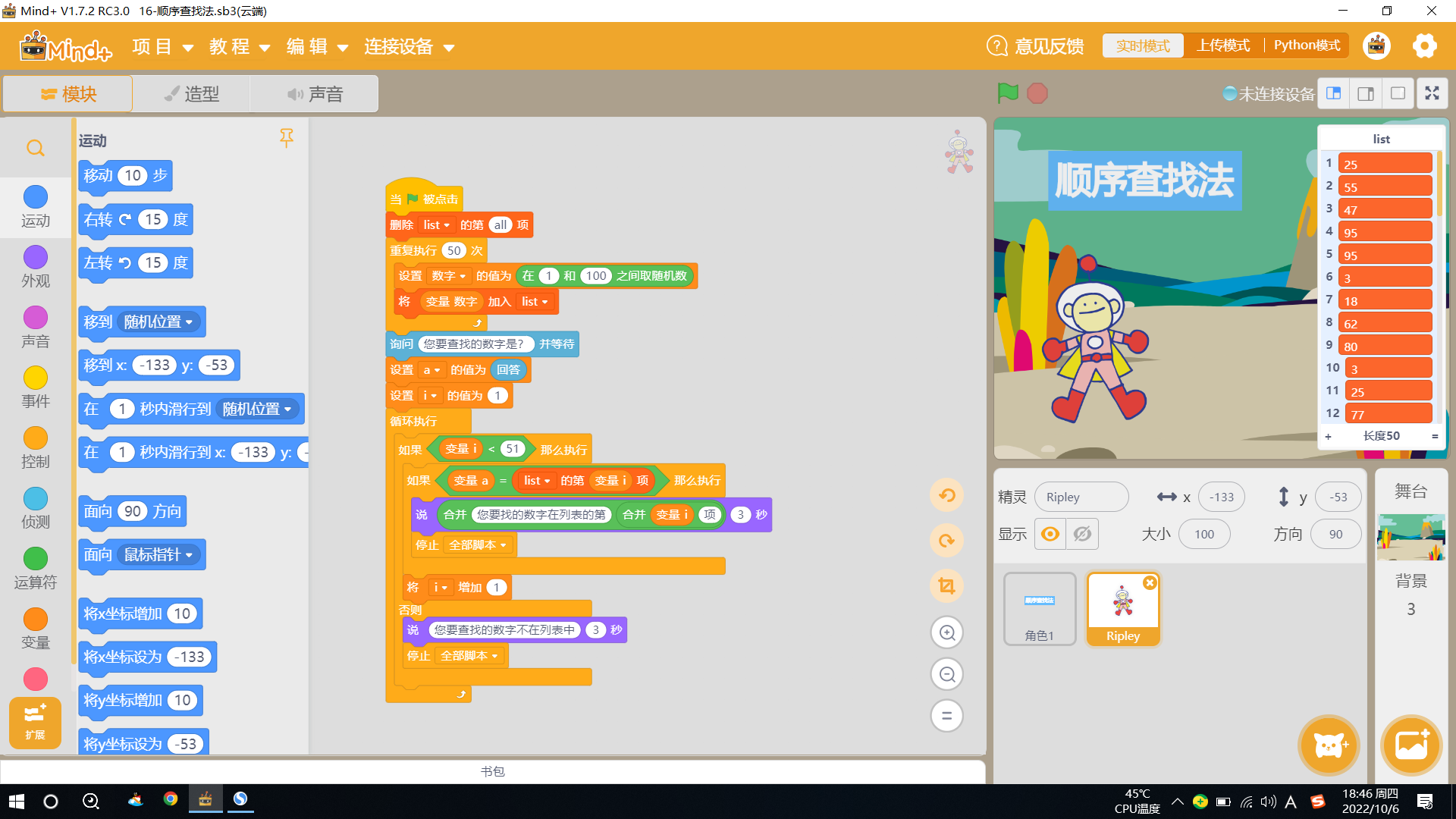Open the settings gear icon
Viewport: 1456px width, 819px height.
coord(1424,46)
